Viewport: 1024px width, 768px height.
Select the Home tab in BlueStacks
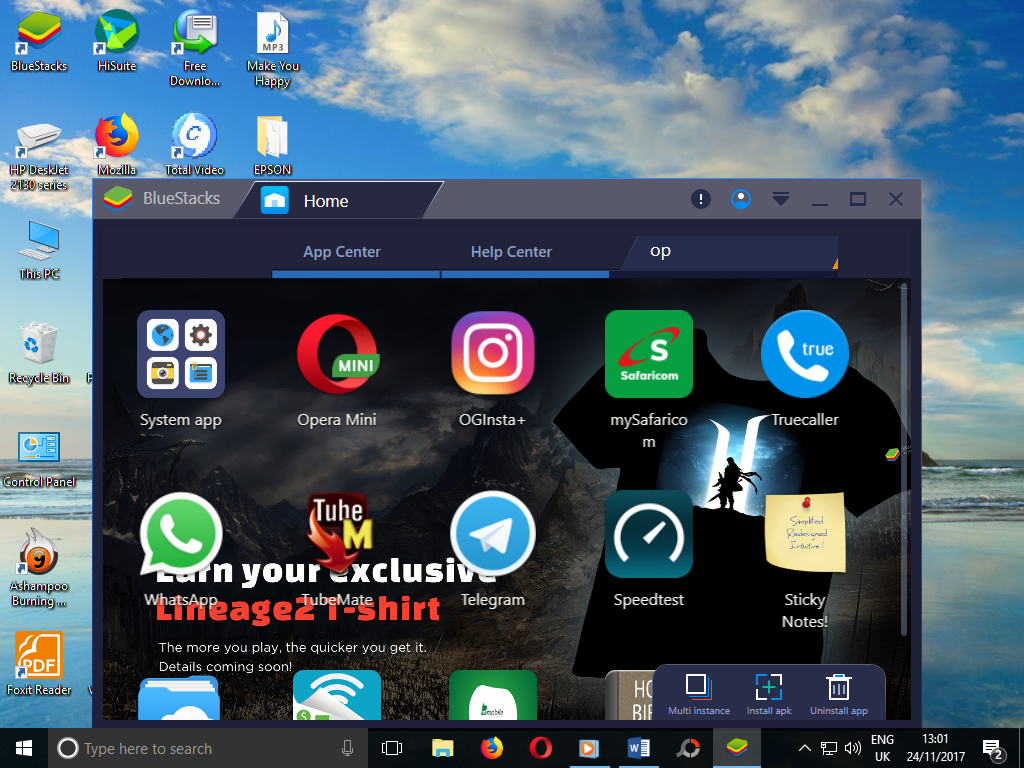coord(340,200)
